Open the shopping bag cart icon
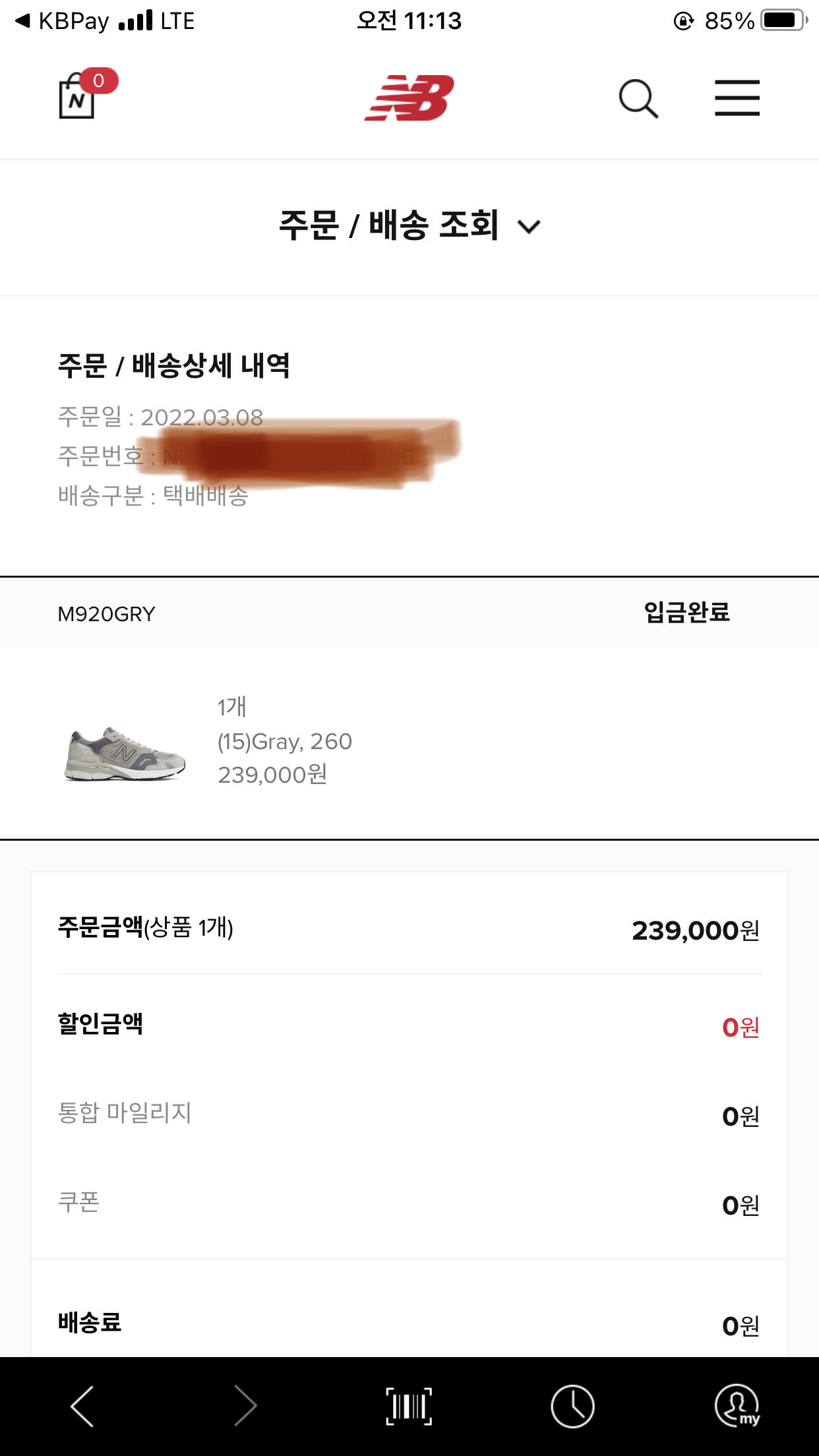The height and width of the screenshot is (1456, 819). 78,99
